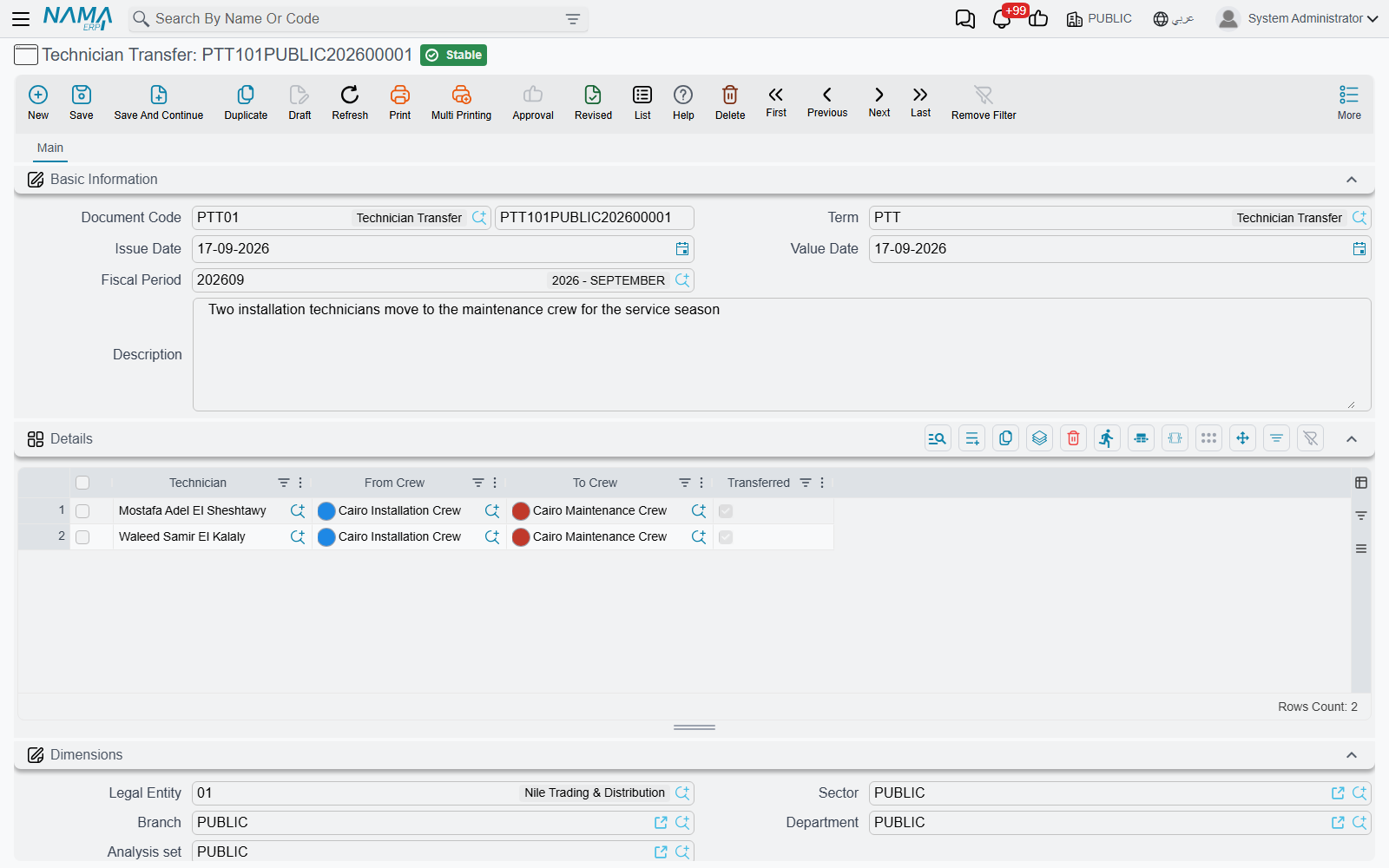Open Transferred column options menu
This screenshot has width=1389, height=868.
pos(822,483)
